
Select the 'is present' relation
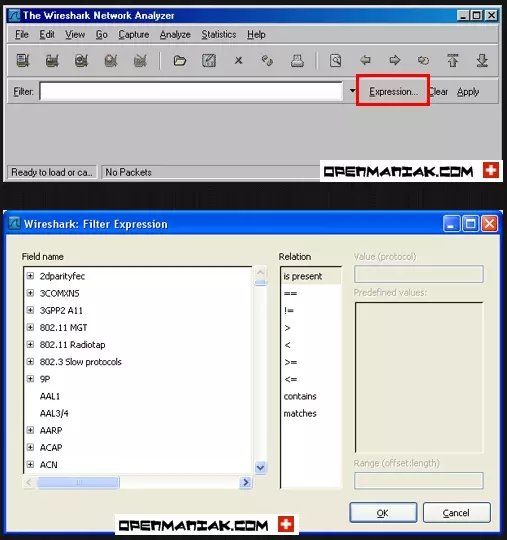tap(311, 276)
